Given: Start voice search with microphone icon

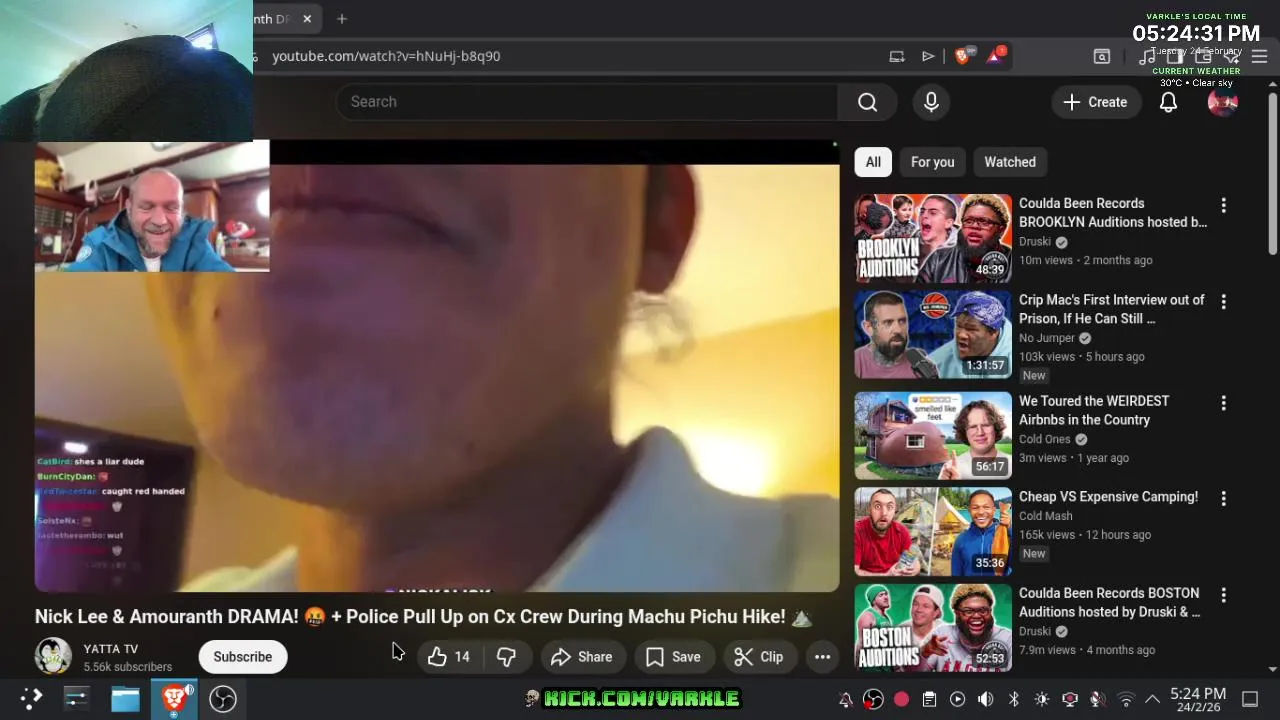Looking at the screenshot, I should coord(931,102).
